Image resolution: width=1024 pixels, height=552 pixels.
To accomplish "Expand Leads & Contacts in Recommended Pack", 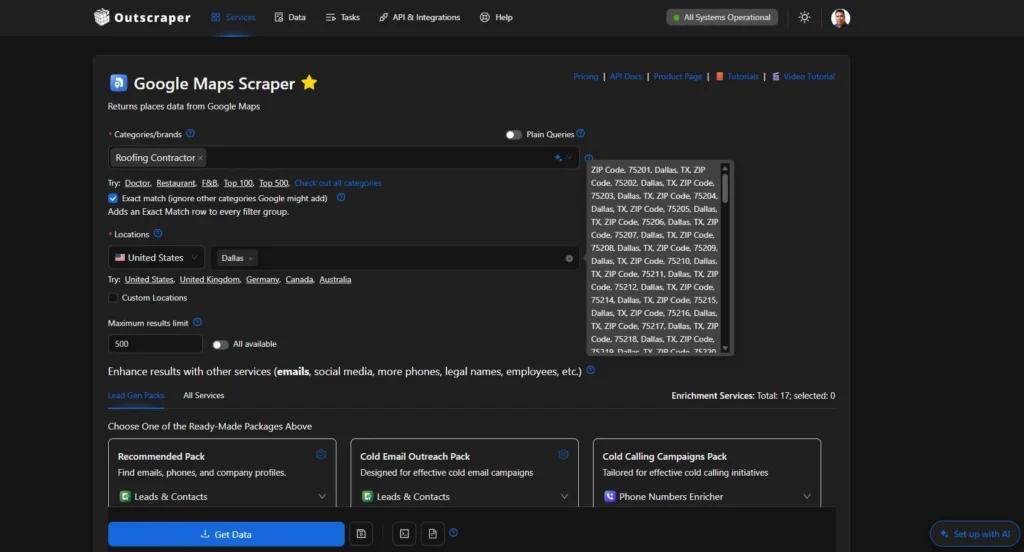I will pyautogui.click(x=322, y=496).
